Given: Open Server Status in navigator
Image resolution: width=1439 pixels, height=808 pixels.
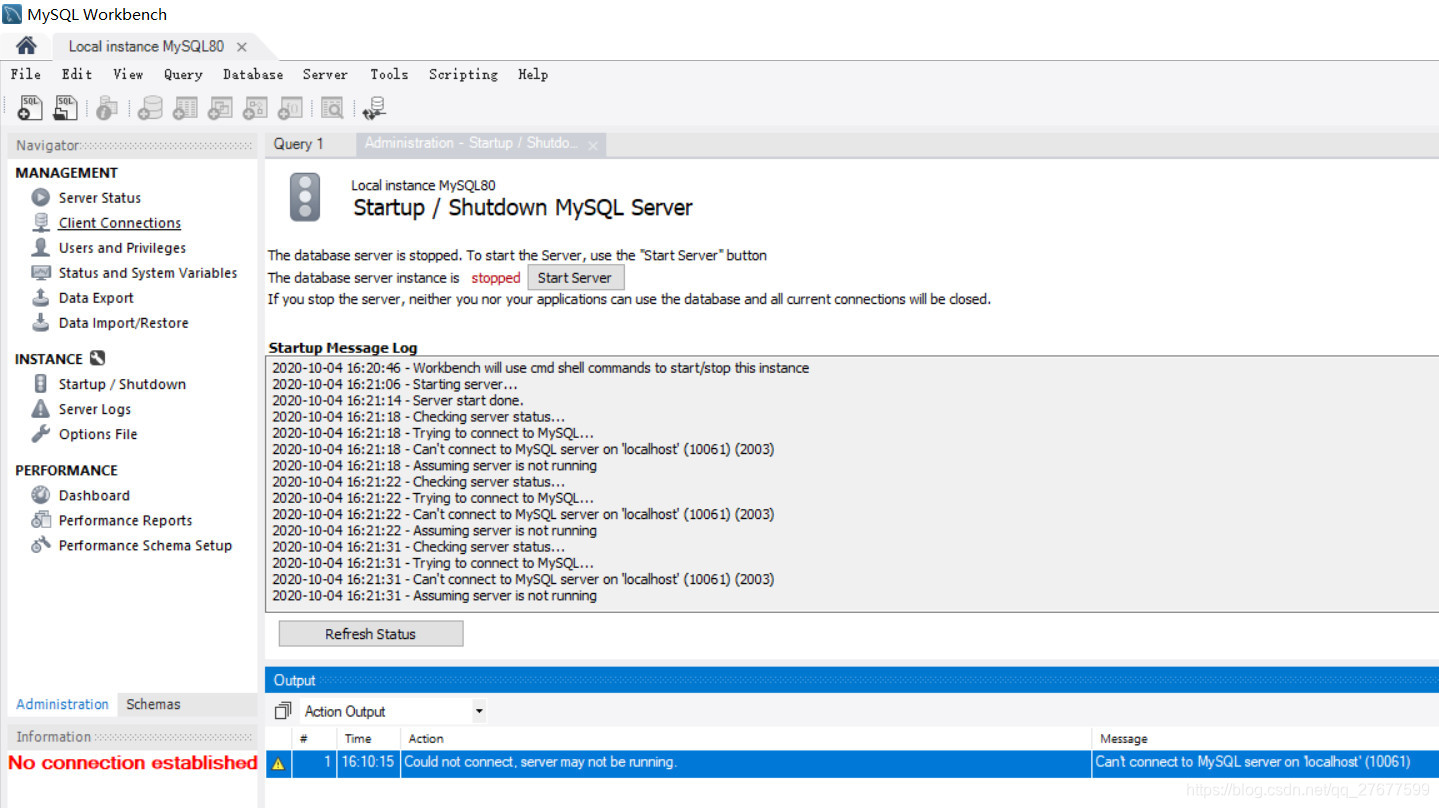Looking at the screenshot, I should [x=100, y=198].
